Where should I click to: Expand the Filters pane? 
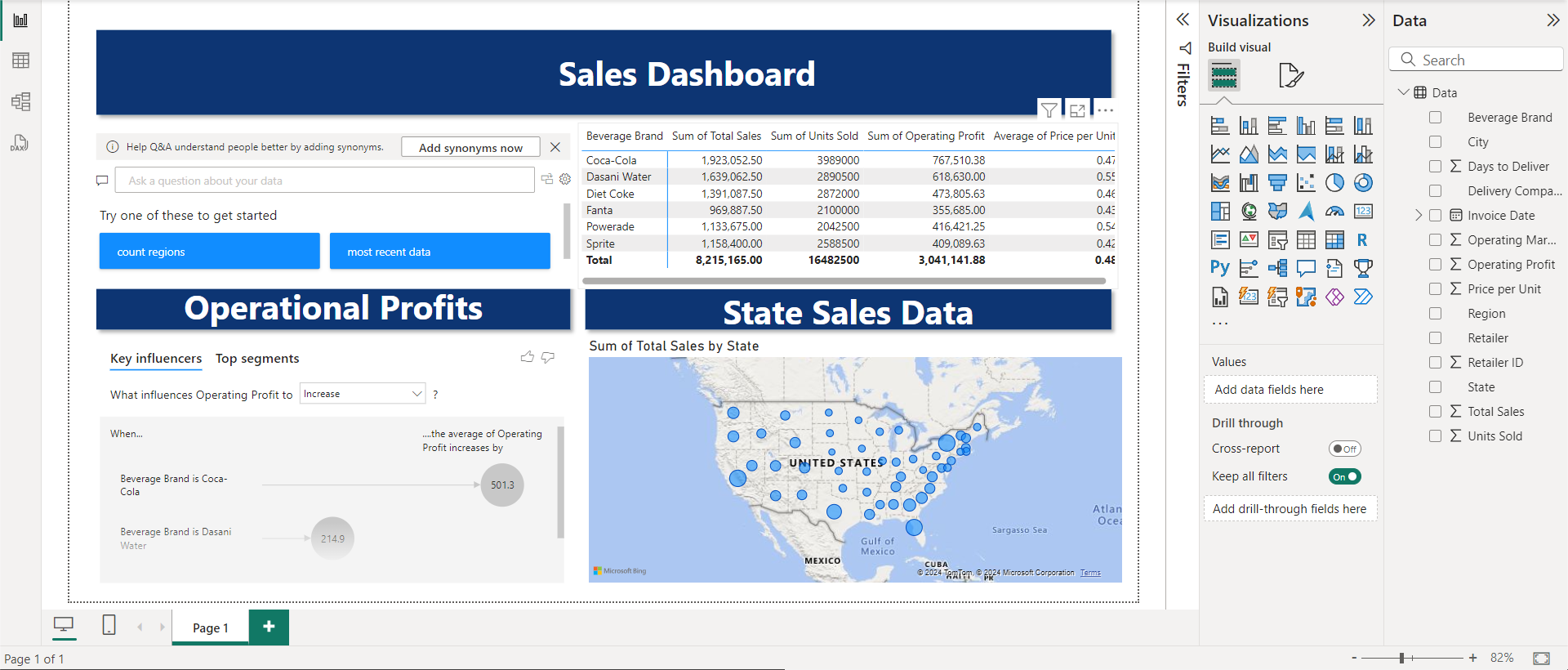(x=1183, y=20)
